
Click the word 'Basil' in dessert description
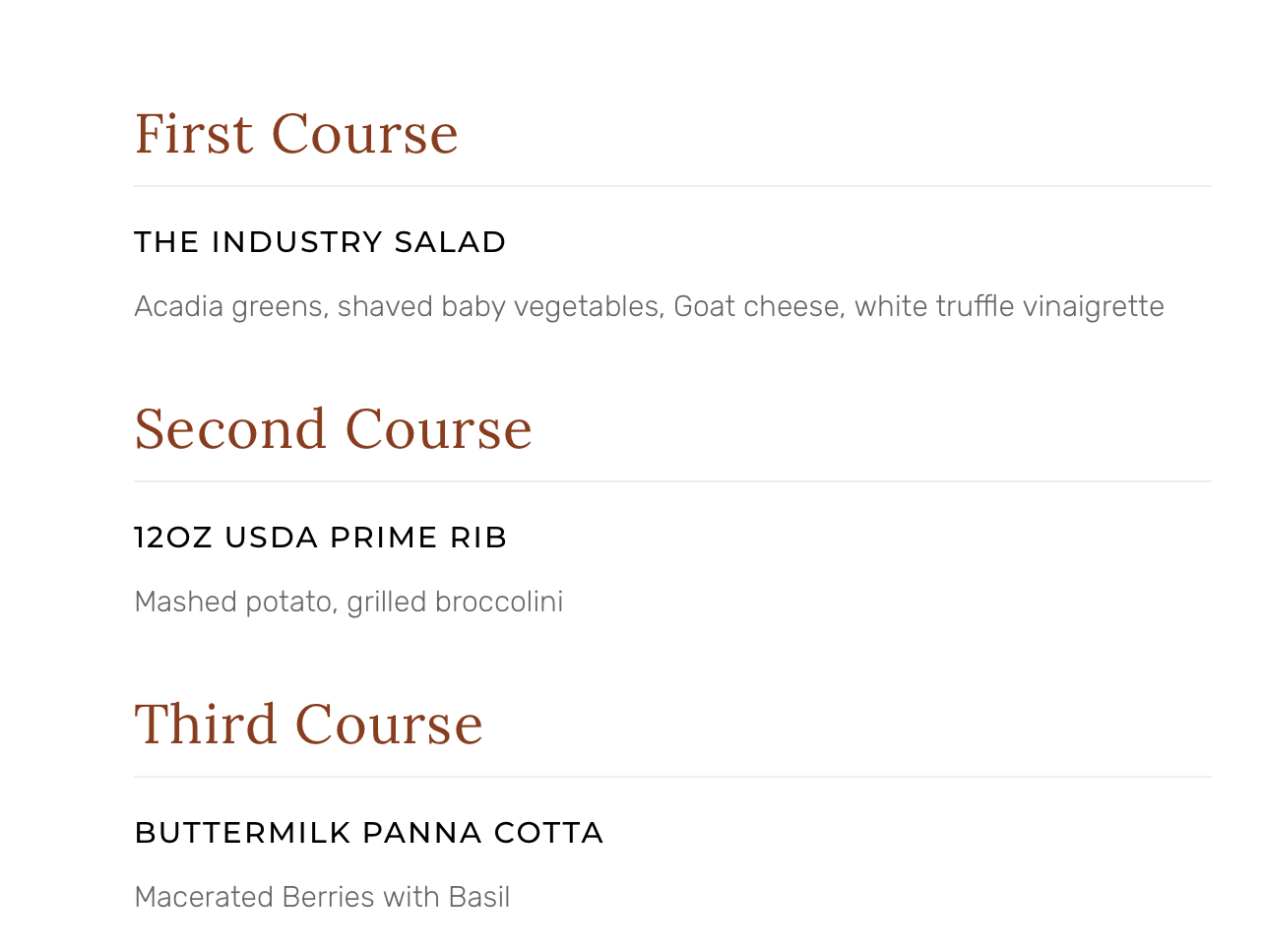coord(479,898)
